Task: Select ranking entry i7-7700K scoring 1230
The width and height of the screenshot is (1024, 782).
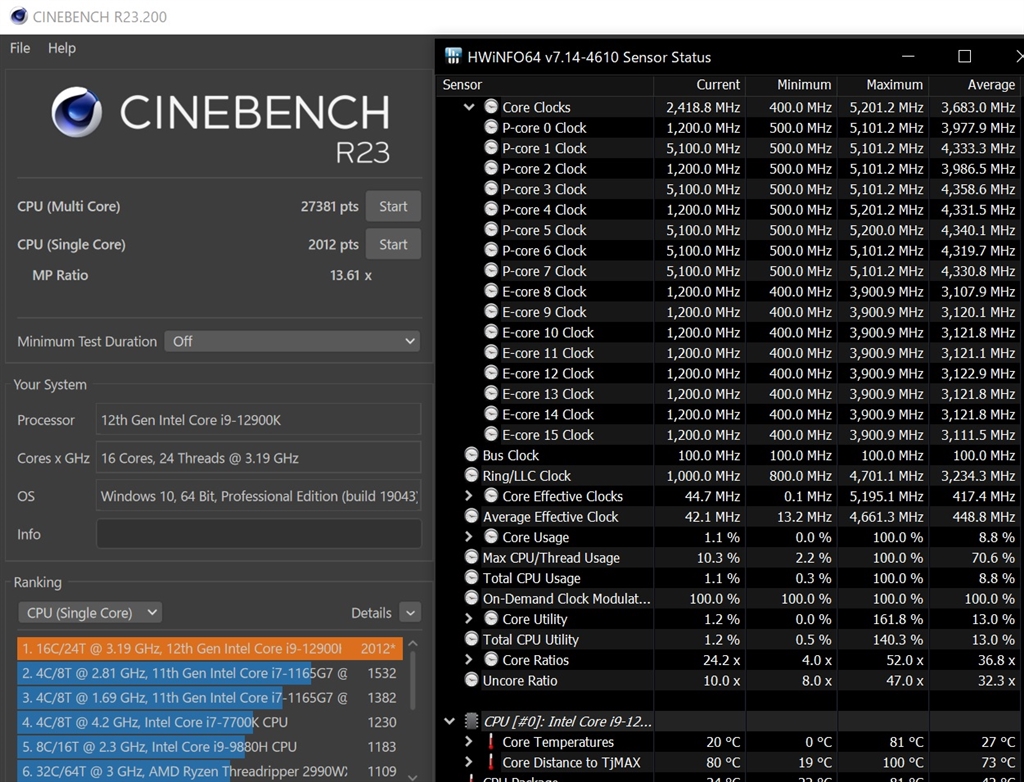Action: [210, 722]
